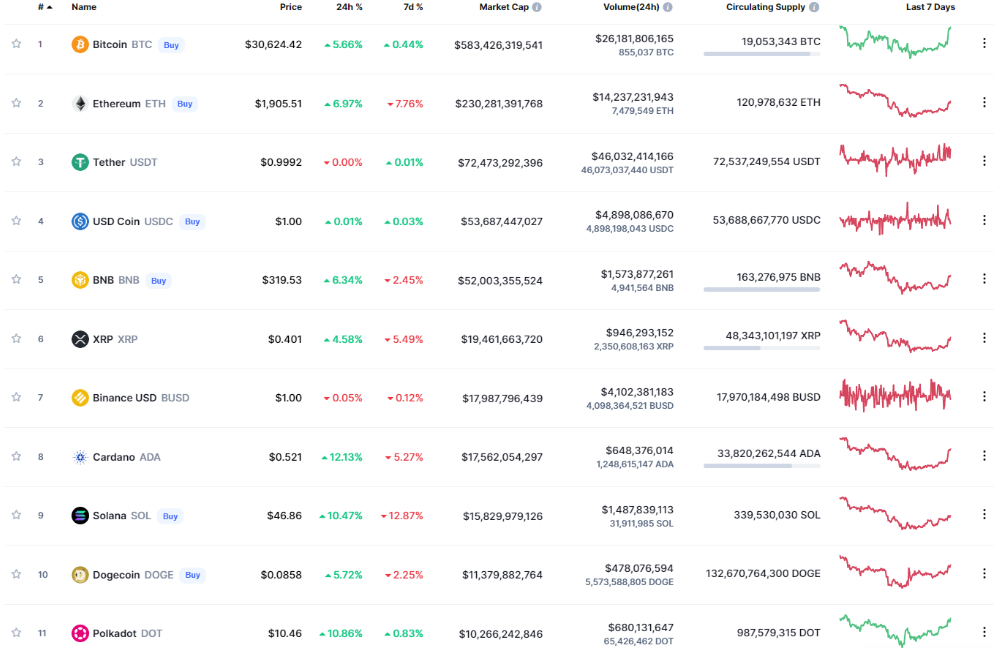The width and height of the screenshot is (1006, 657).
Task: Click the BNB circulating supply progress bar
Action: (x=762, y=289)
